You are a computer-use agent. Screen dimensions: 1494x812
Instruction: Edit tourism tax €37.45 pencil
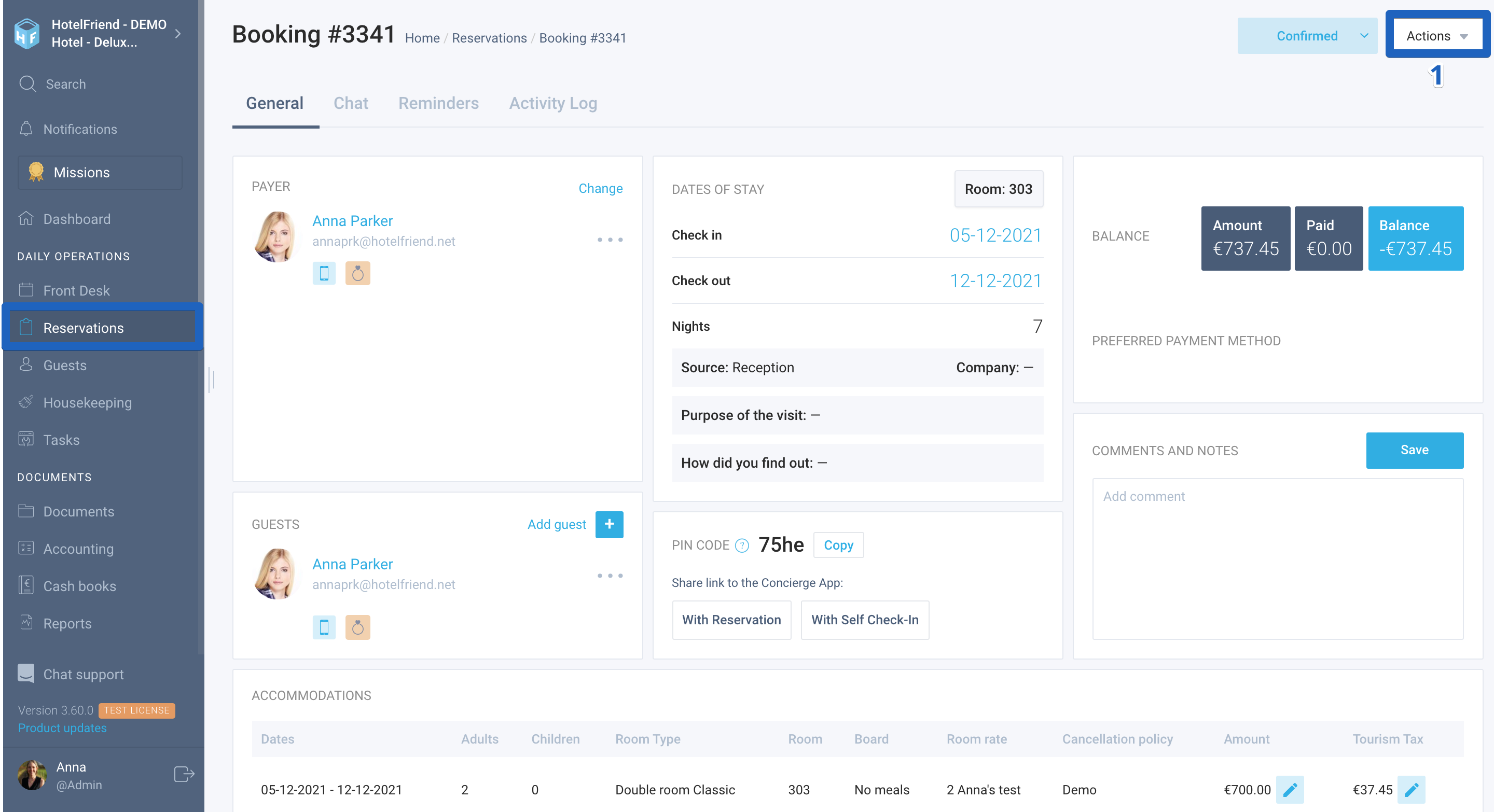pyautogui.click(x=1411, y=789)
